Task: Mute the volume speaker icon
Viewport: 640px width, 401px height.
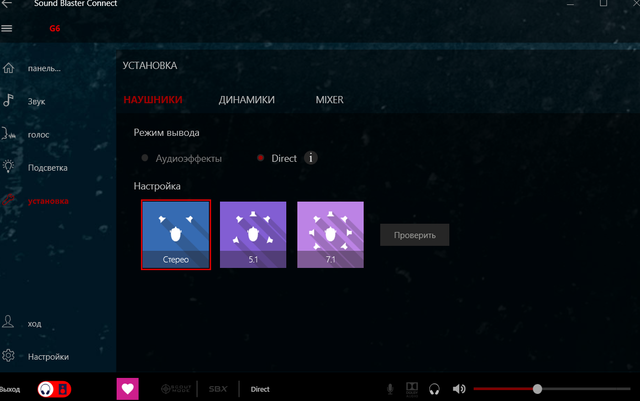Action: (459, 389)
